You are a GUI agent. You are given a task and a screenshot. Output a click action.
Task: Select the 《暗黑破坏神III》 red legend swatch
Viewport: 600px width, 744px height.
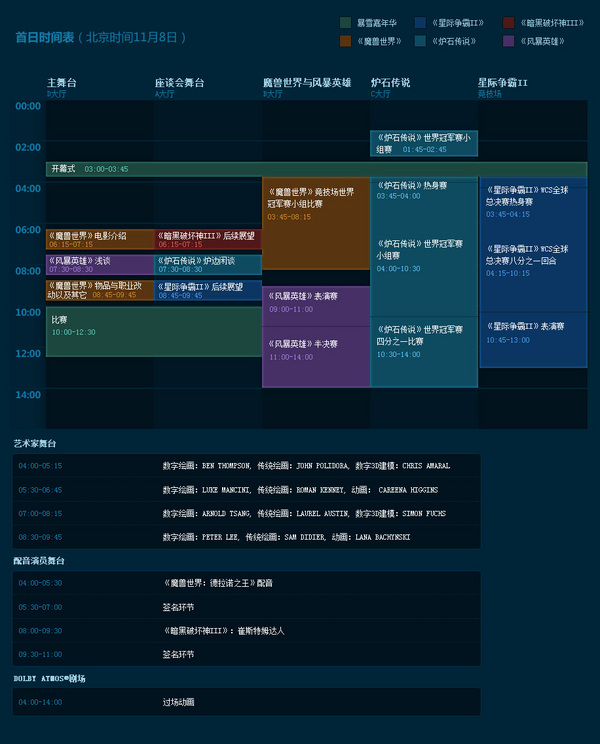509,22
